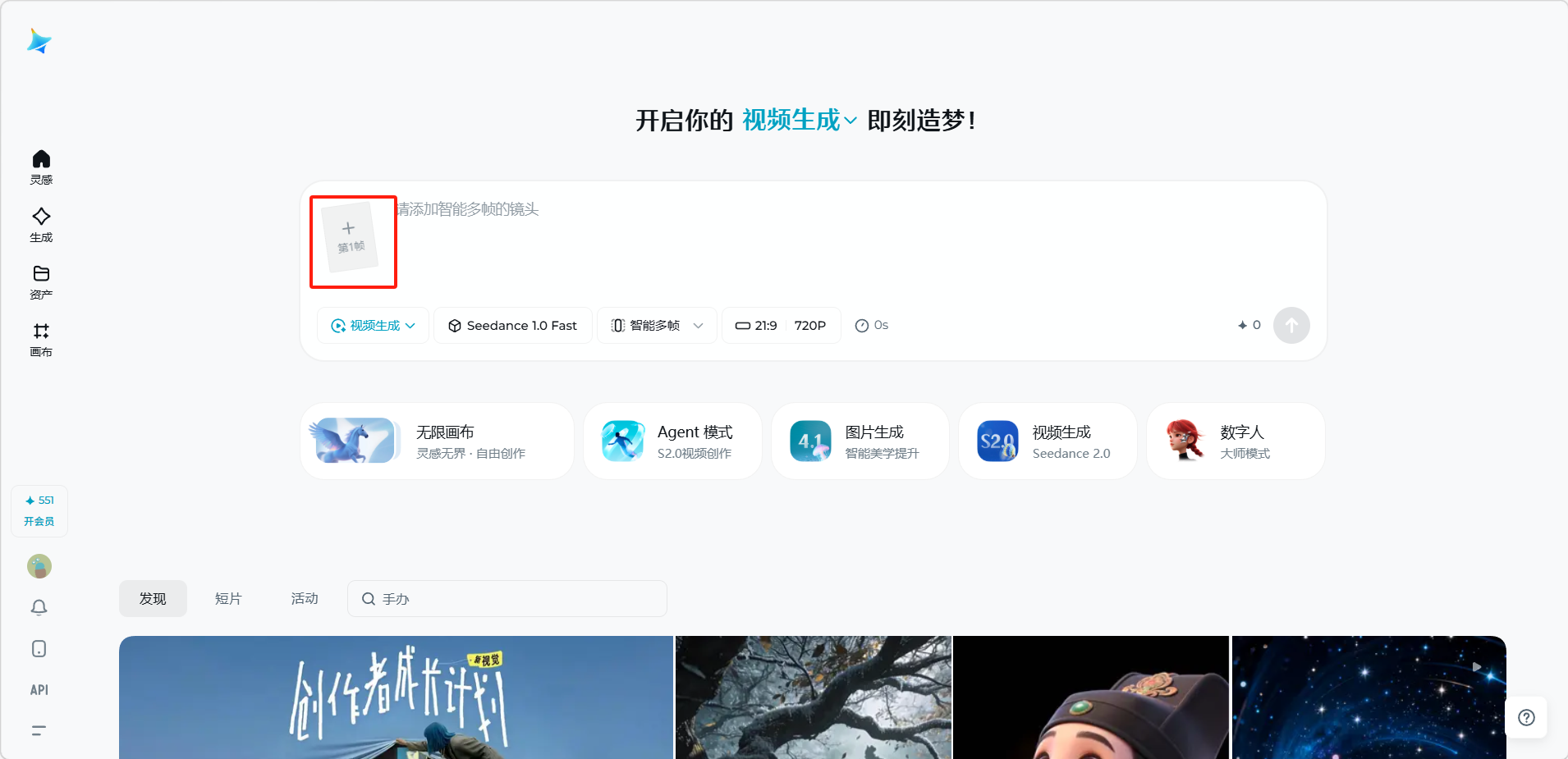Select the Seedance 1.0 Fast model button

coord(513,326)
